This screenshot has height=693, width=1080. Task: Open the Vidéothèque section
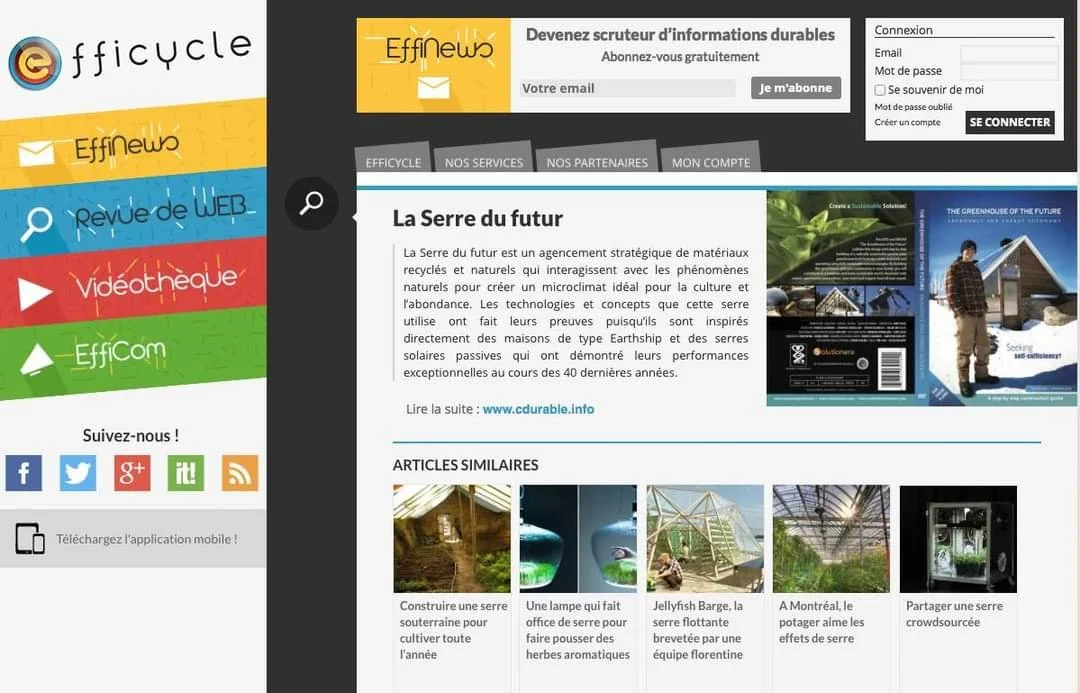coord(133,282)
